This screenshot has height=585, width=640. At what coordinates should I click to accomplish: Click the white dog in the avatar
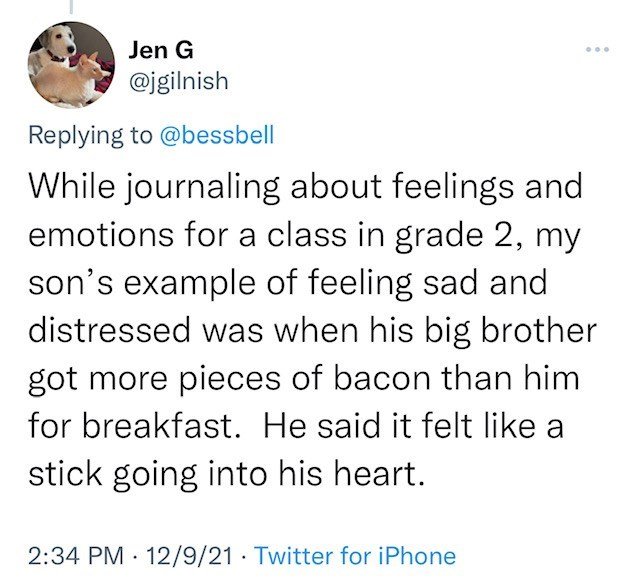[55, 45]
